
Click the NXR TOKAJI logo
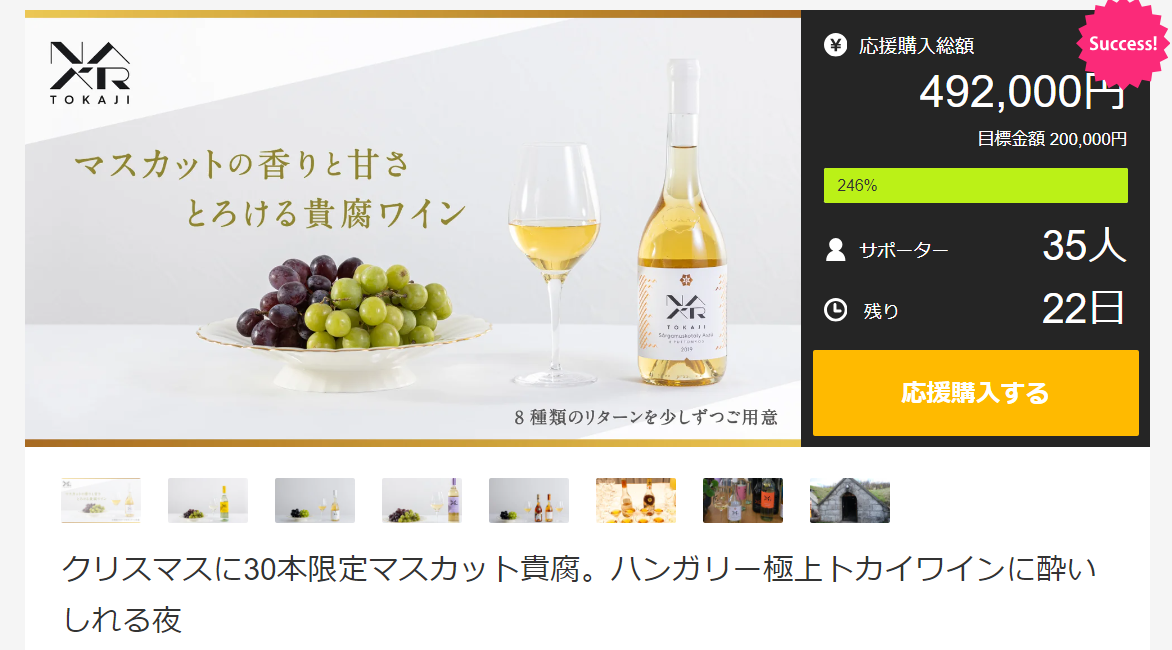[90, 72]
